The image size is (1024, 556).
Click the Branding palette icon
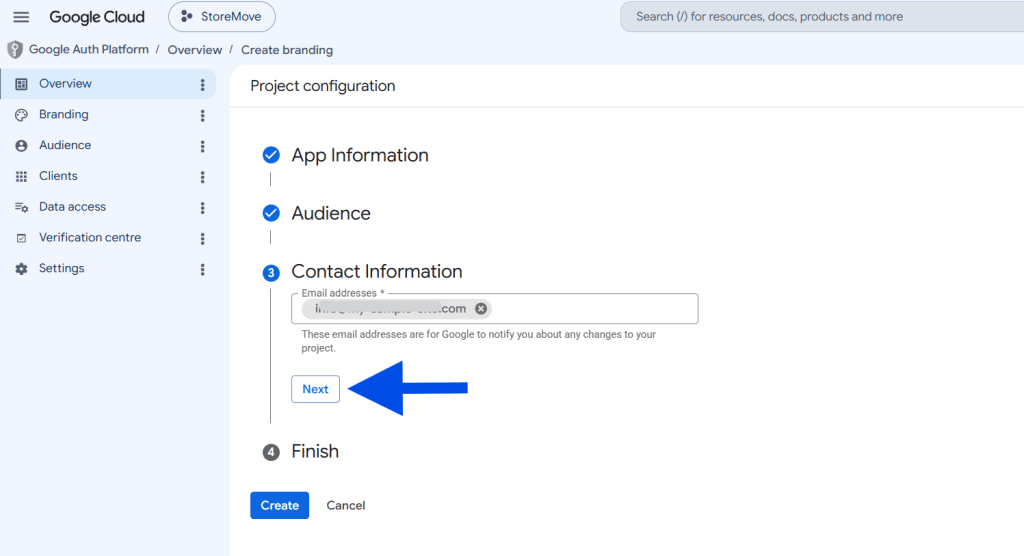click(x=22, y=115)
